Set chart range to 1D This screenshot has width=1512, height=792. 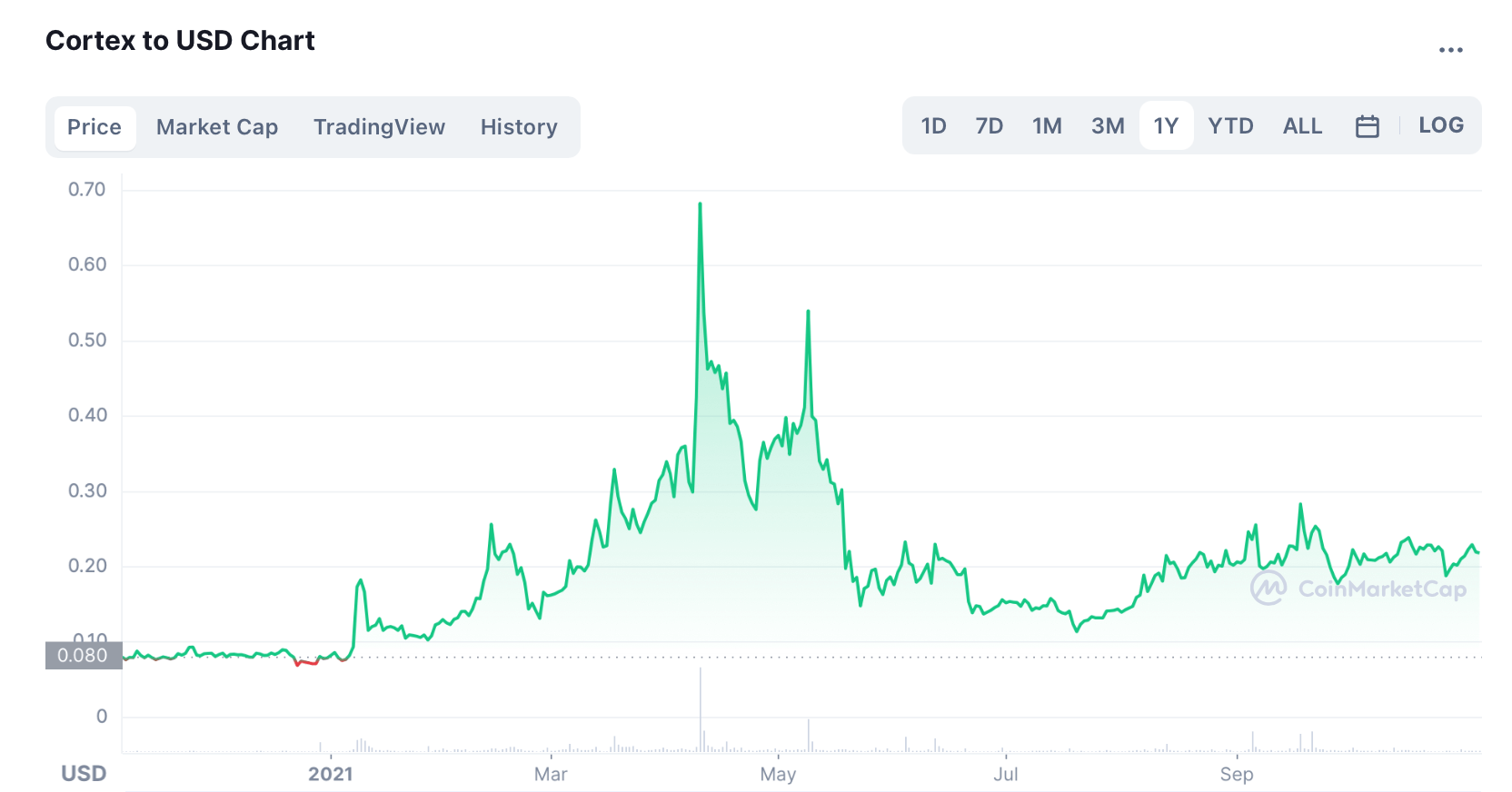click(x=933, y=126)
